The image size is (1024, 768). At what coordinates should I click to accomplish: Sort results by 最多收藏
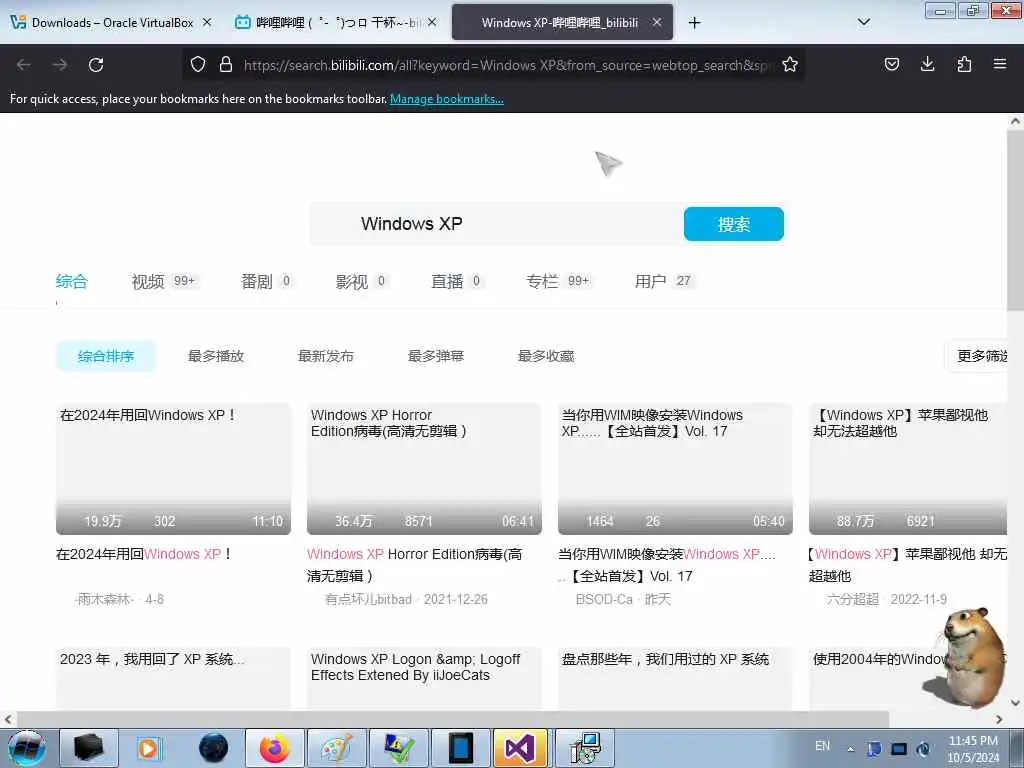[546, 356]
